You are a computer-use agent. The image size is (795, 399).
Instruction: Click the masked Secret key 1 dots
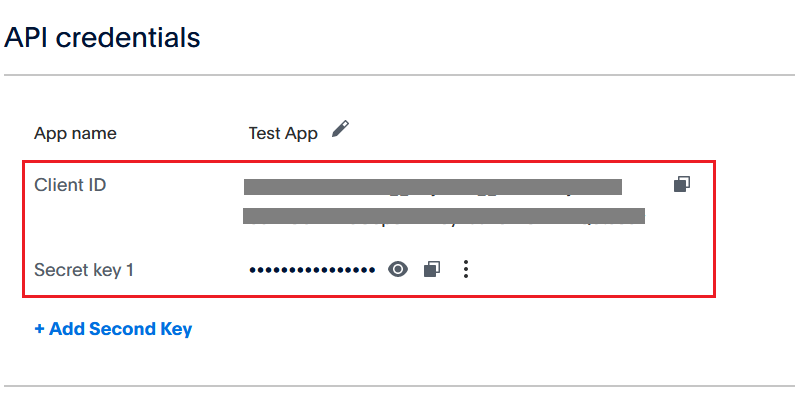tap(312, 270)
